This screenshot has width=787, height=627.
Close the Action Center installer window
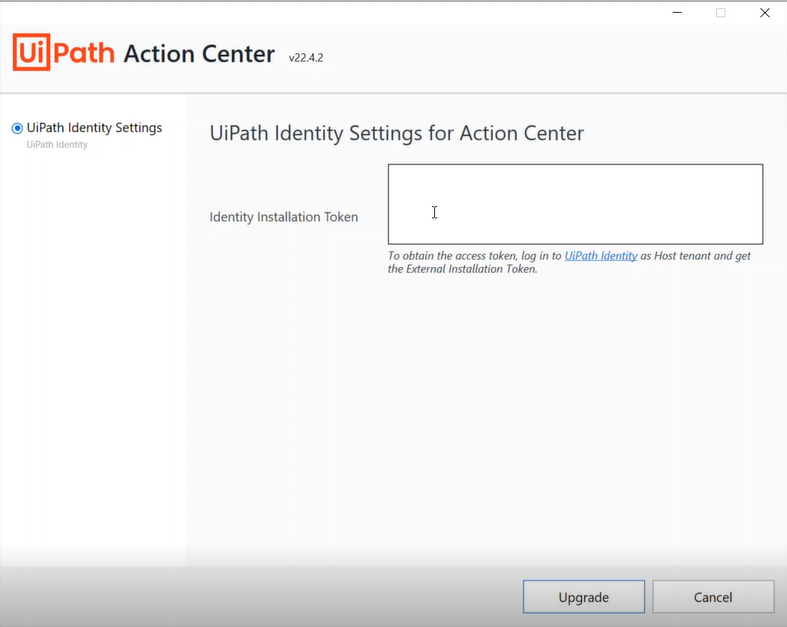point(764,13)
